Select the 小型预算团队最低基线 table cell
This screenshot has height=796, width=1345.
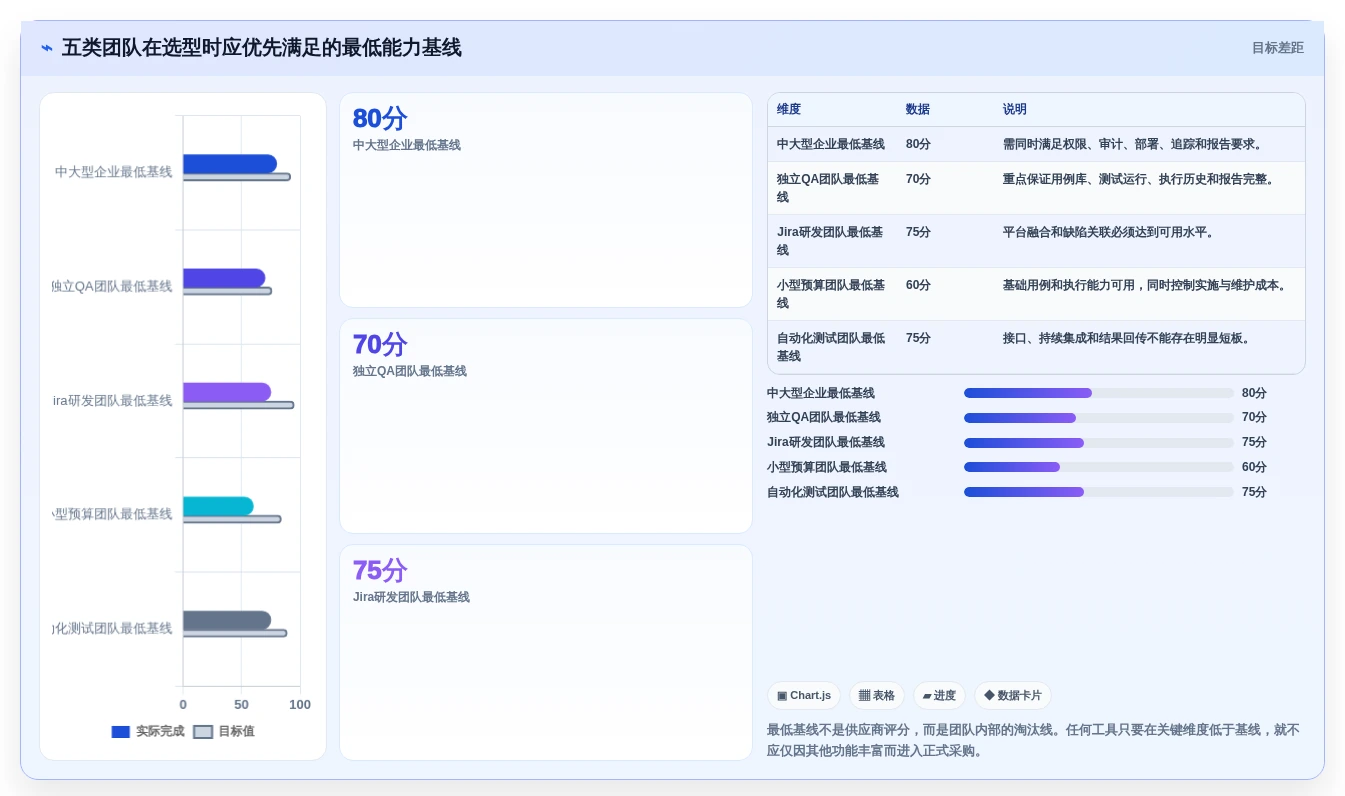click(831, 294)
